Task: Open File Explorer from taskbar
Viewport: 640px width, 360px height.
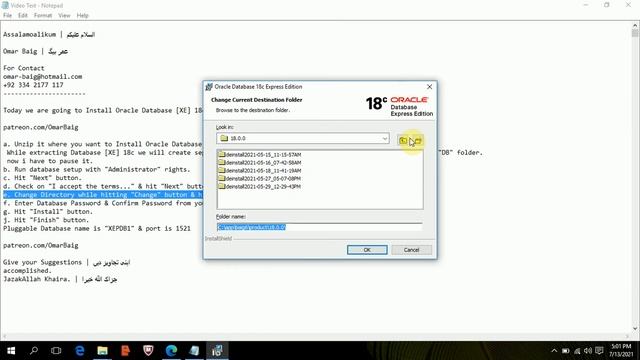Action: tap(102, 351)
